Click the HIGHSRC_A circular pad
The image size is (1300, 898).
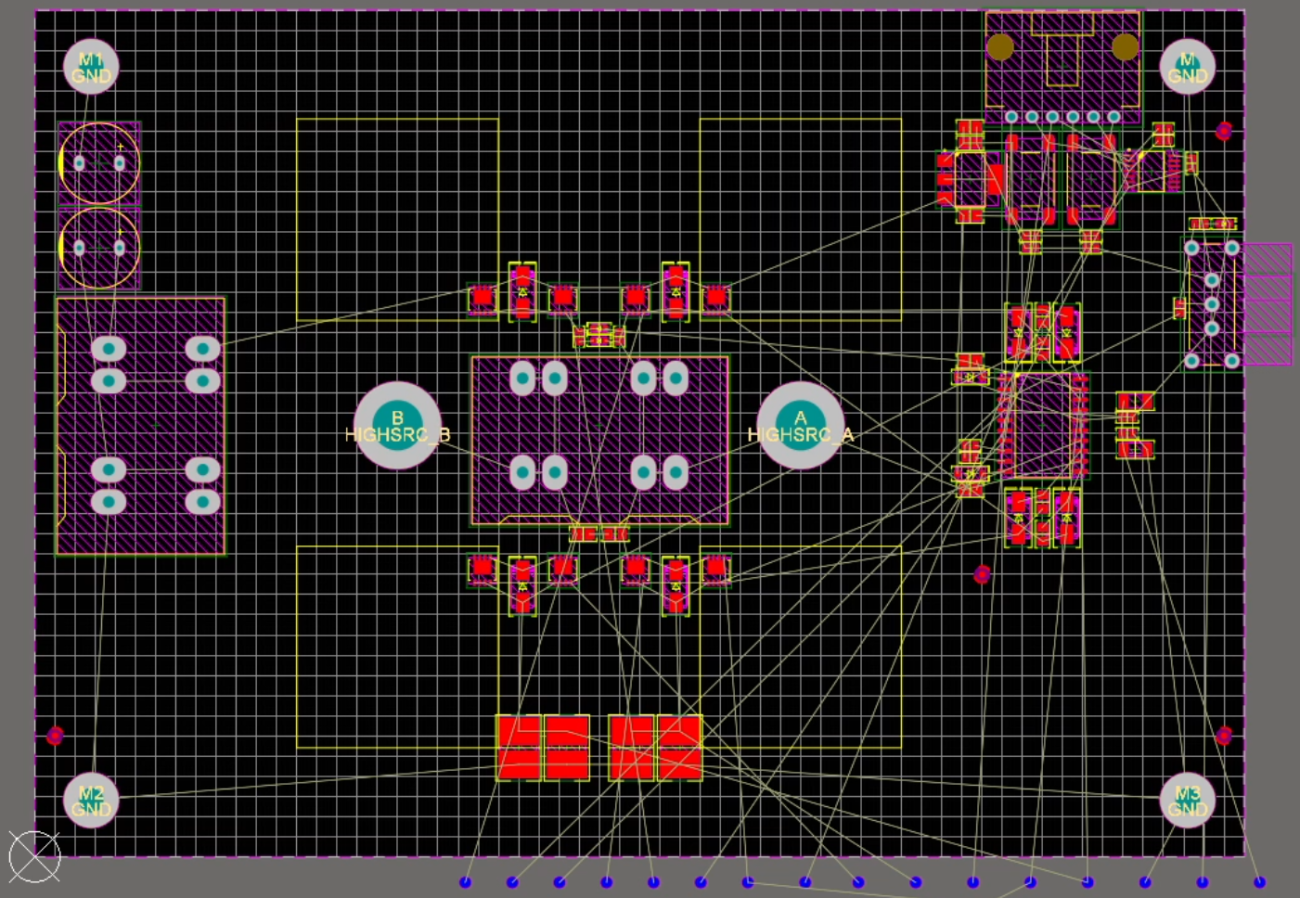coord(800,424)
